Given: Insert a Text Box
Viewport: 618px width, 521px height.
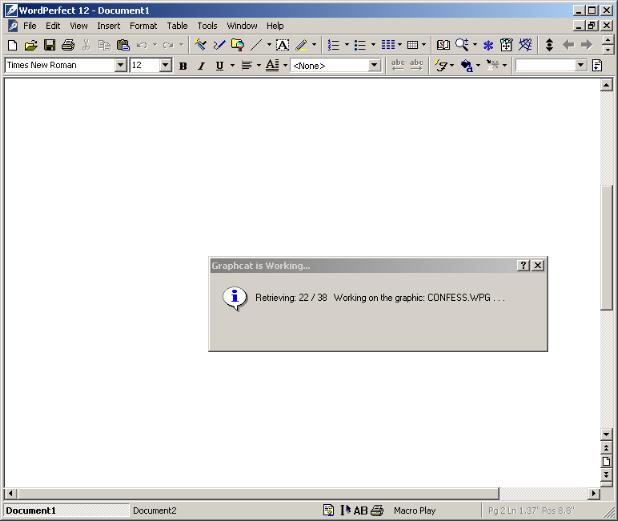Looking at the screenshot, I should 282,45.
